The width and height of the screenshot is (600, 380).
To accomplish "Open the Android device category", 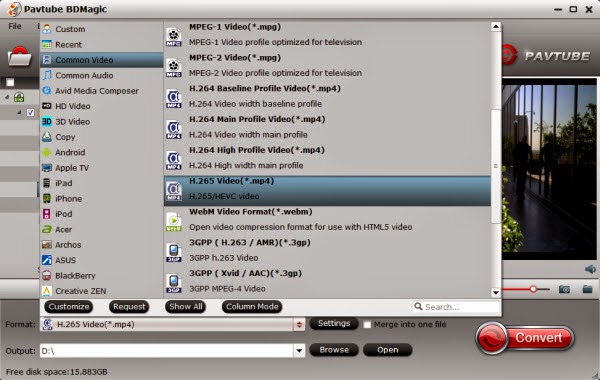I will point(101,152).
